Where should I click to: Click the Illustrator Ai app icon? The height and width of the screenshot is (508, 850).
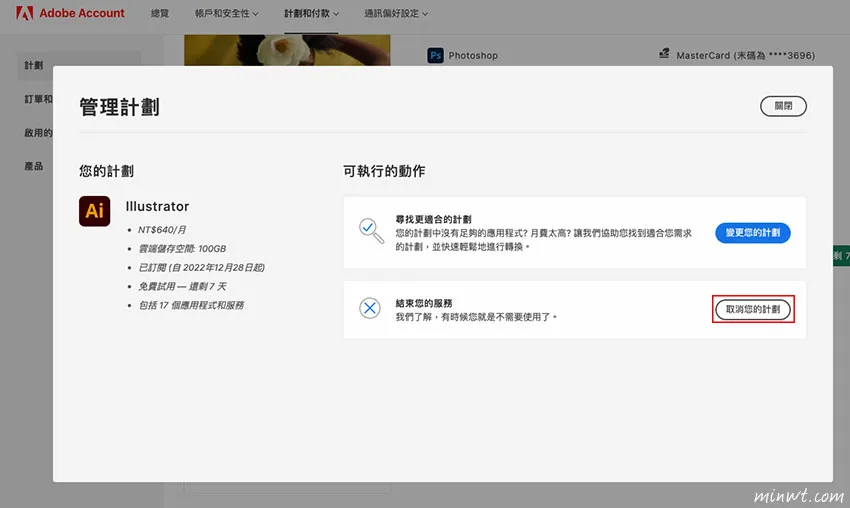click(x=95, y=211)
